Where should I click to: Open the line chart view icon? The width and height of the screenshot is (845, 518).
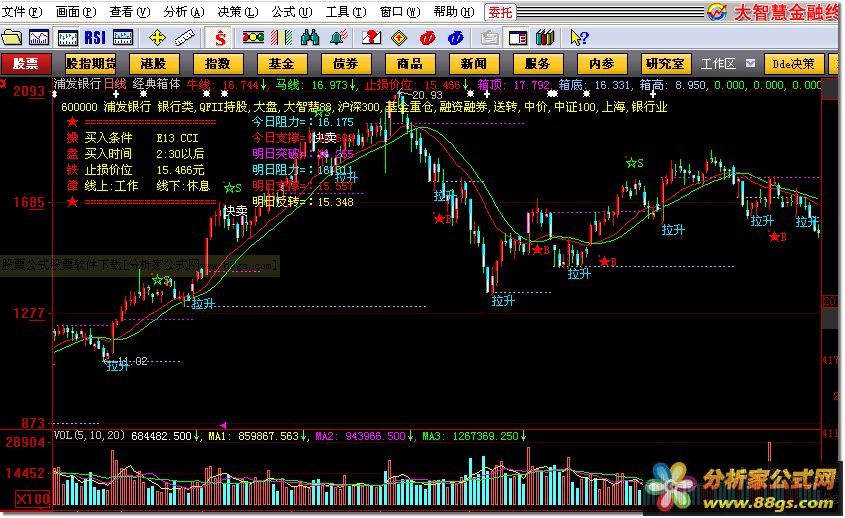[x=39, y=38]
